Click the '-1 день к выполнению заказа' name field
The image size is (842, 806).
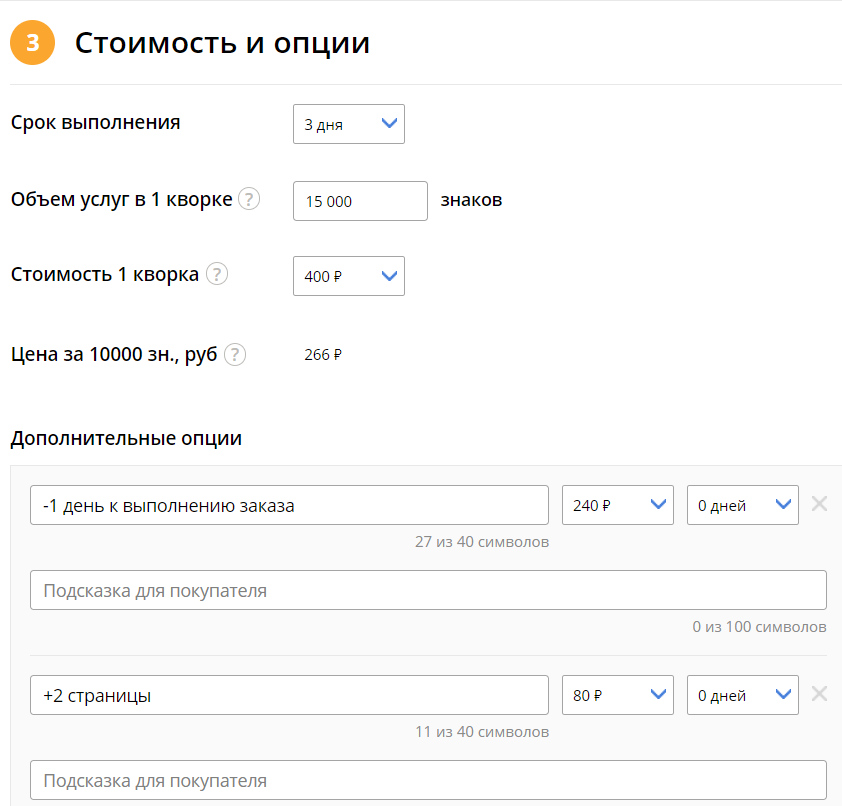[x=289, y=505]
